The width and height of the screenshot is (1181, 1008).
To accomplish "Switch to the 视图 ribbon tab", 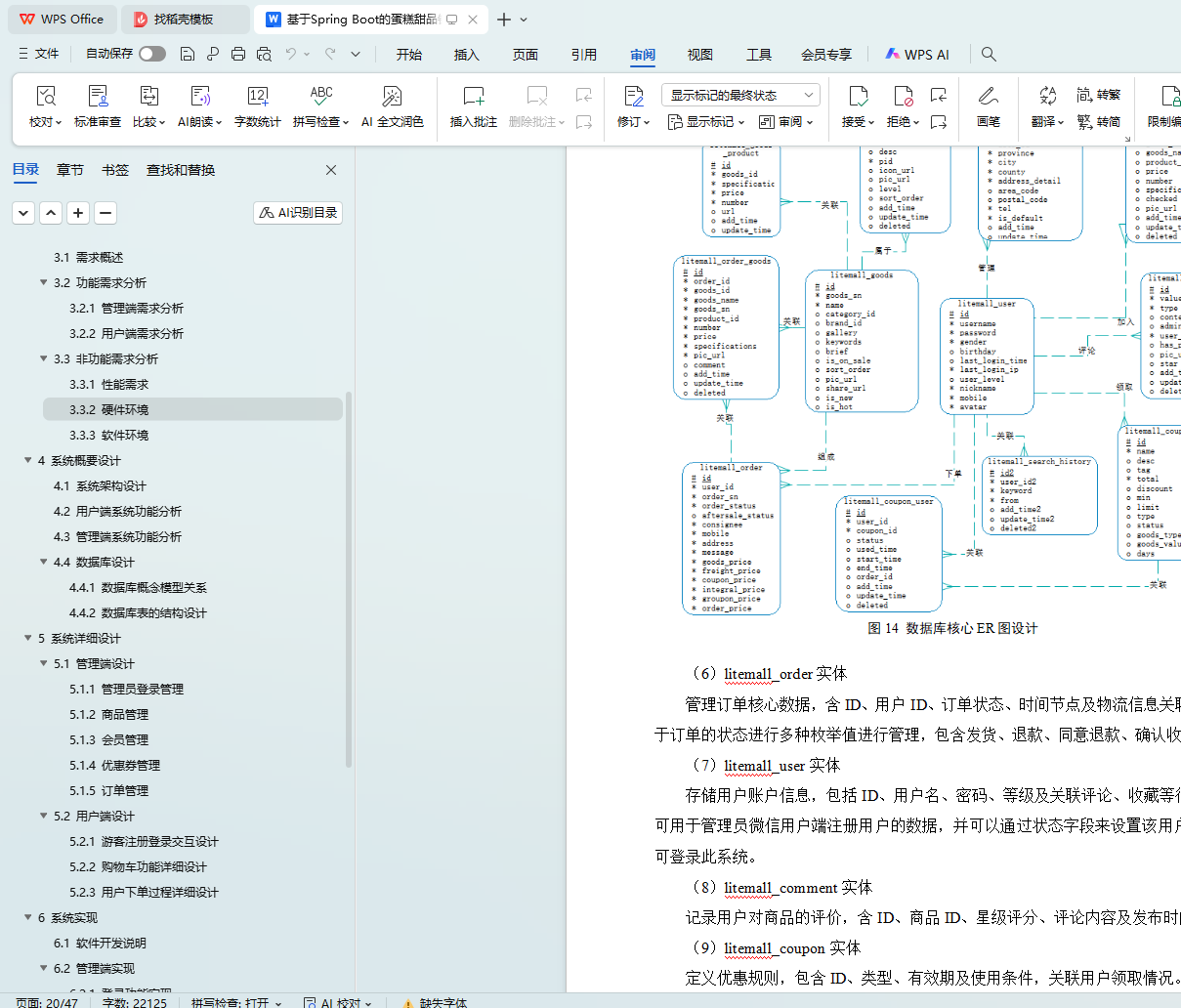I will [x=699, y=55].
